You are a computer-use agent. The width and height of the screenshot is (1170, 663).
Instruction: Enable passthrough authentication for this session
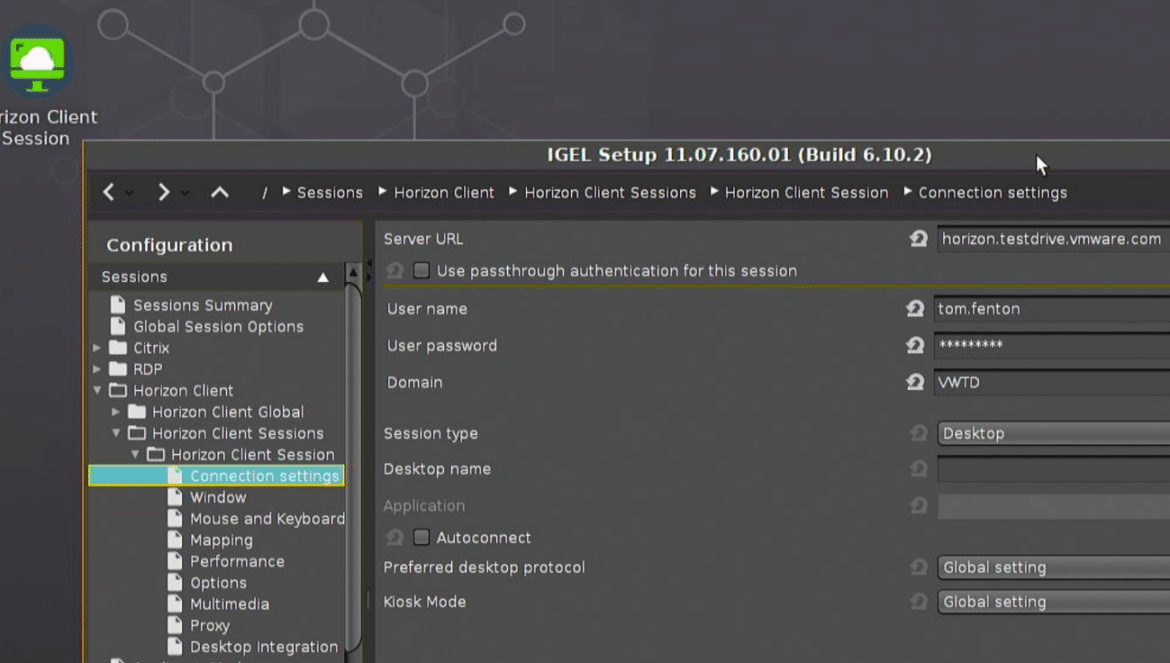(422, 270)
